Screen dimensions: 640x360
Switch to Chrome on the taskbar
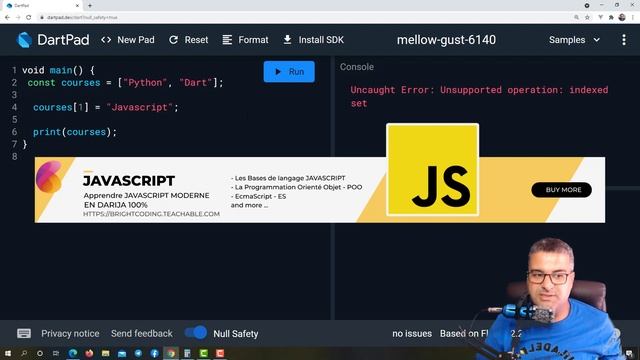[x=171, y=353]
